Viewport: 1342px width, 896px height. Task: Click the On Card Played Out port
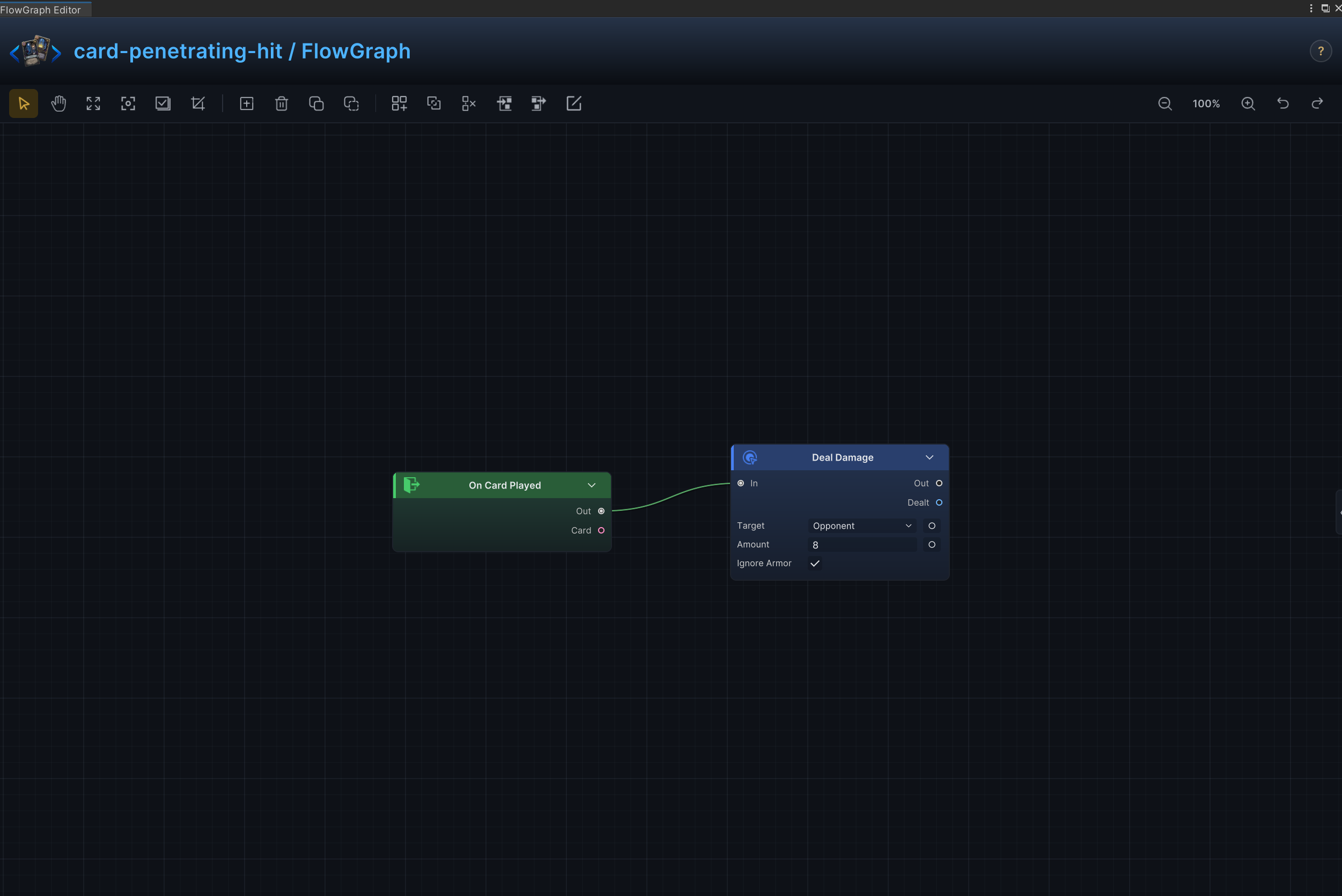click(601, 511)
